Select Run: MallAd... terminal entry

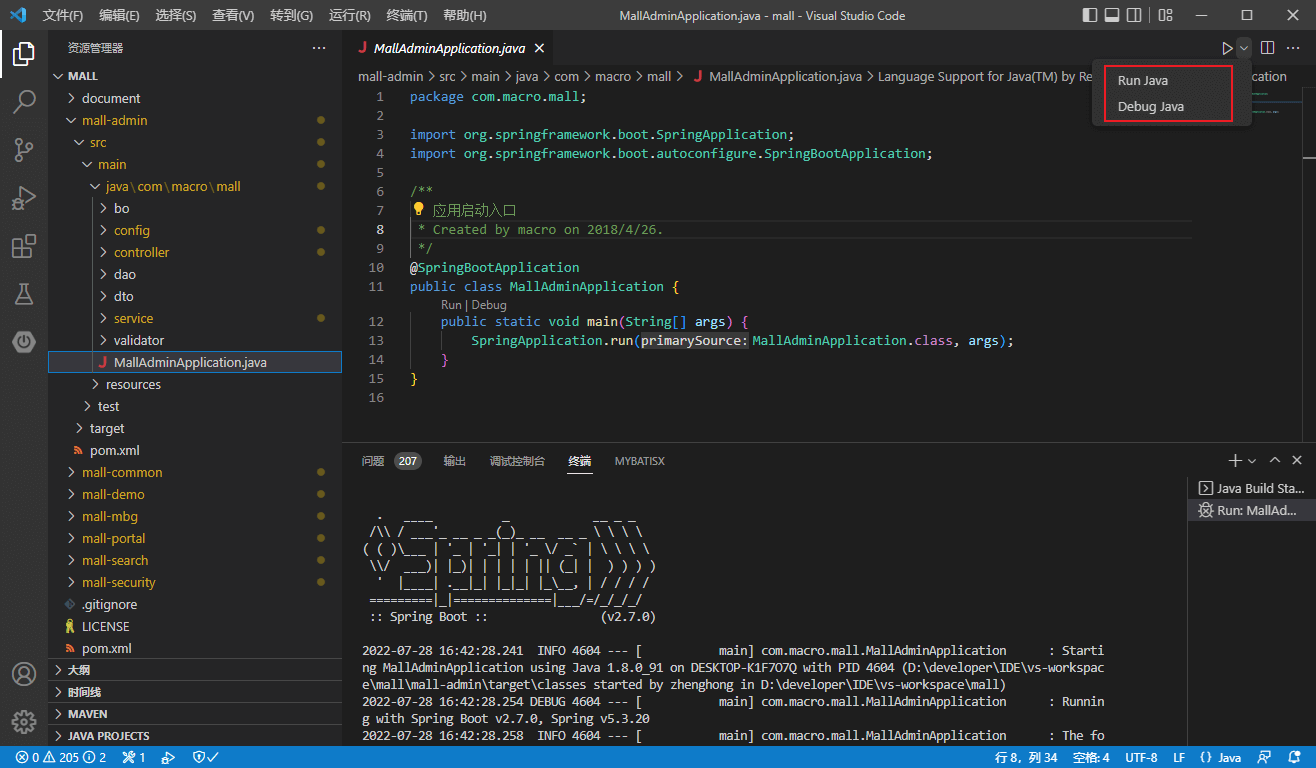click(1251, 510)
